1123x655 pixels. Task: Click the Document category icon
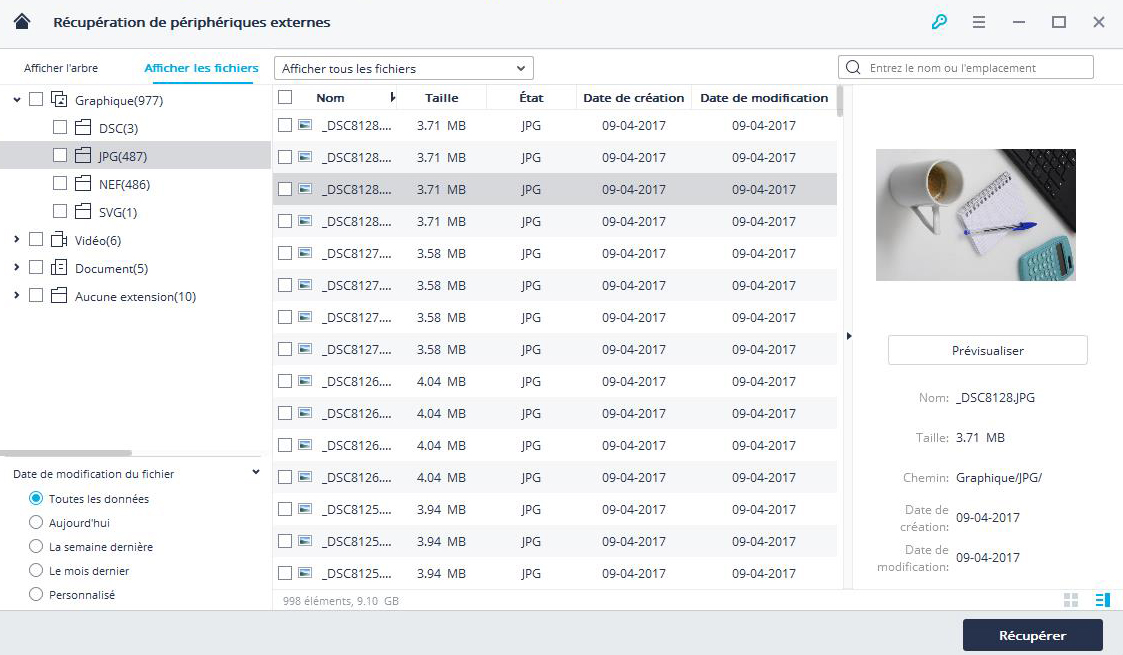point(59,268)
